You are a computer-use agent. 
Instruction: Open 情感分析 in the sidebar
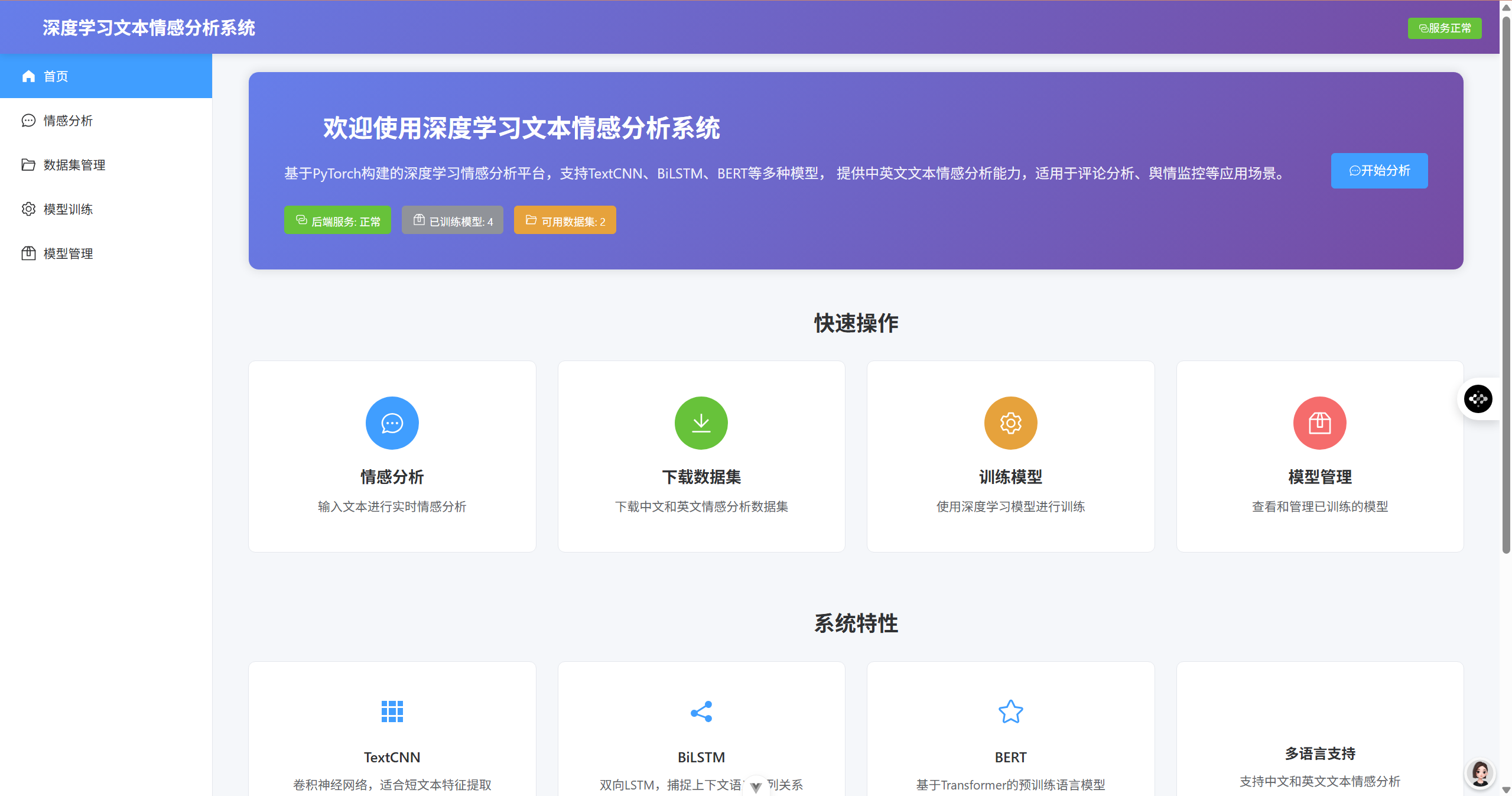(x=68, y=121)
